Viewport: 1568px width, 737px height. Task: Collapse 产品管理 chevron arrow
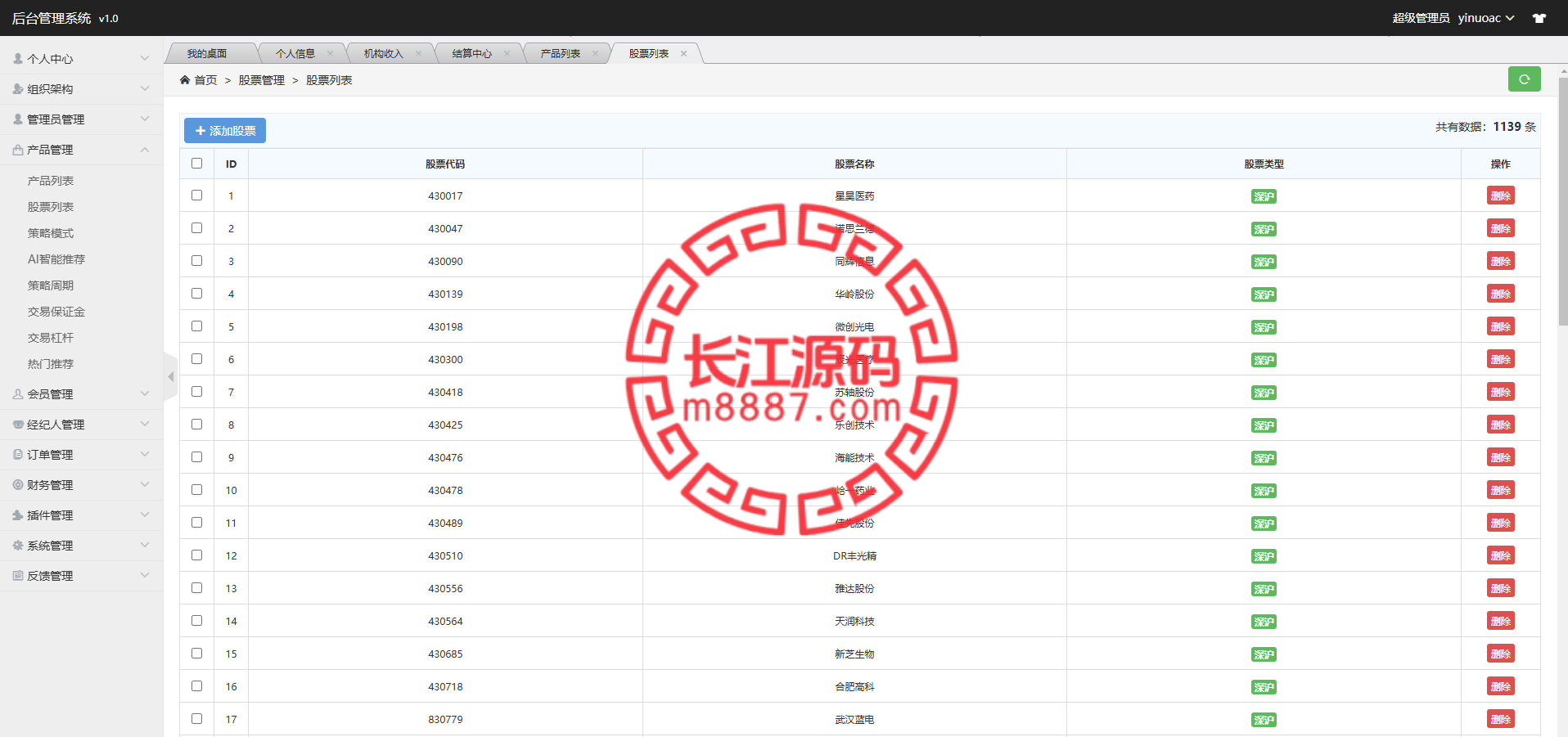tap(145, 149)
